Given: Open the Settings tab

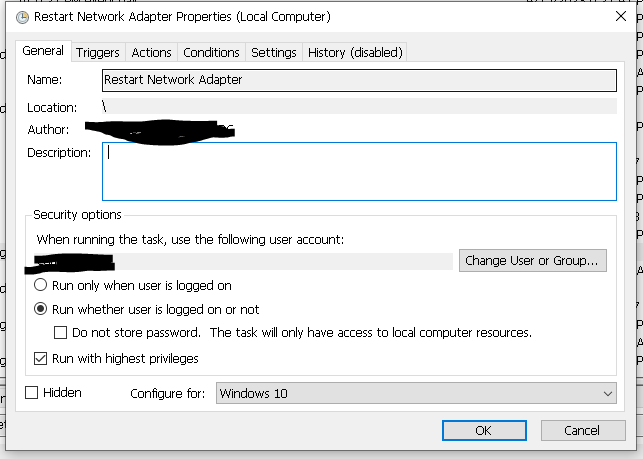Looking at the screenshot, I should click(274, 53).
